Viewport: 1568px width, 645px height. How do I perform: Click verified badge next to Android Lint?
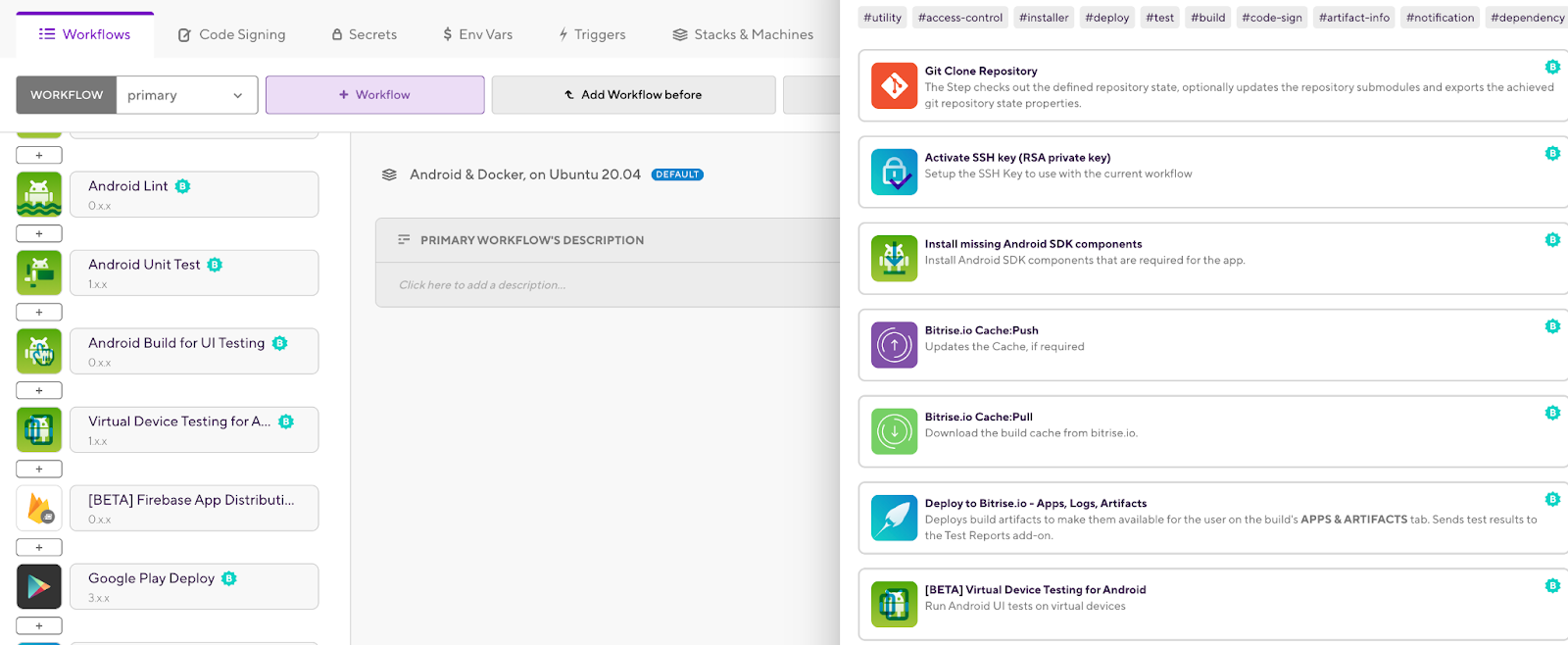[182, 186]
